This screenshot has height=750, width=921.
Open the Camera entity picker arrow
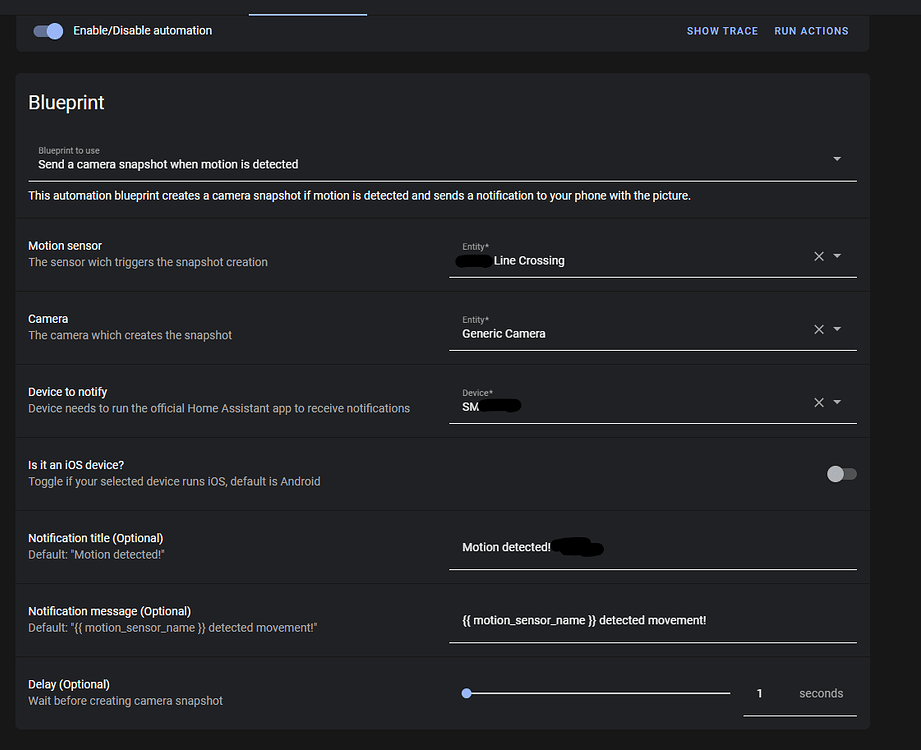click(x=838, y=329)
